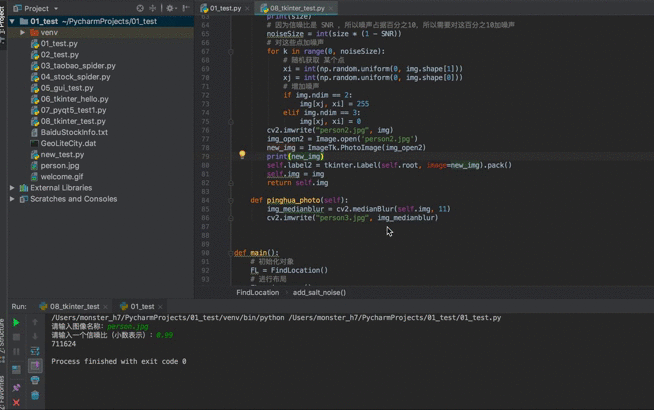This screenshot has width=654, height=410.
Task: Click the def pinghua_photo(self) line
Action: tap(299, 201)
